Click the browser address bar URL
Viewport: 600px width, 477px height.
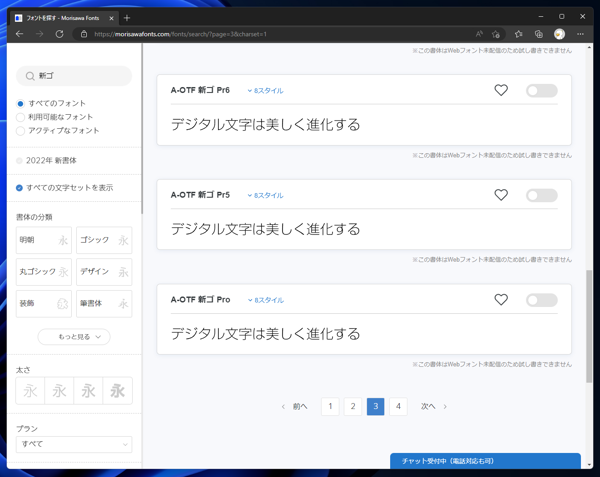tap(180, 34)
